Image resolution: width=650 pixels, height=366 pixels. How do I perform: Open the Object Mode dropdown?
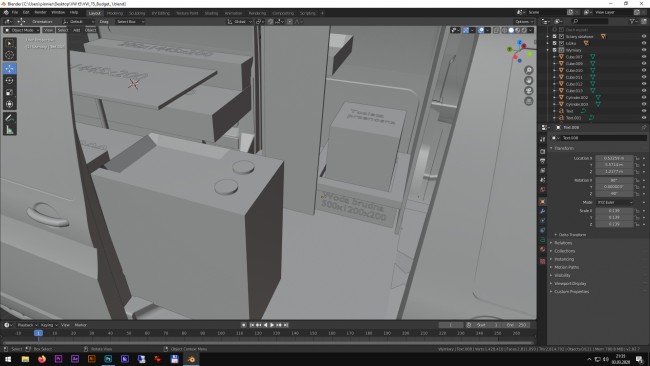(22, 30)
